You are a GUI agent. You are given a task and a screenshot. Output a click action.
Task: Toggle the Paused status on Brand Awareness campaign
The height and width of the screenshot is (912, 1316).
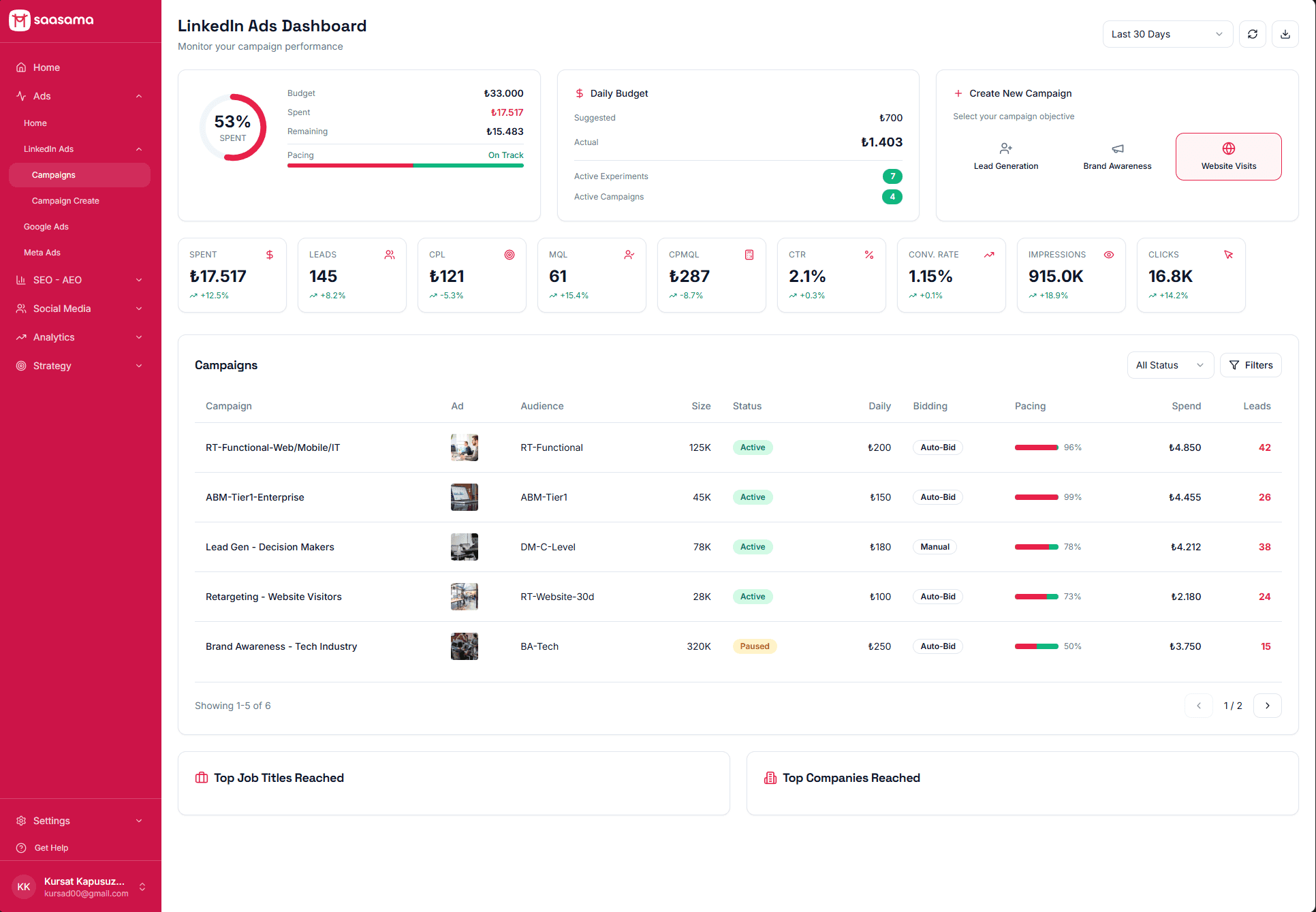pyautogui.click(x=754, y=646)
